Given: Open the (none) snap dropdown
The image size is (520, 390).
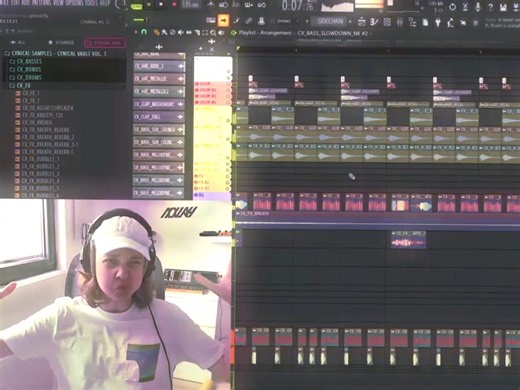Looking at the screenshot, I should pos(284,21).
